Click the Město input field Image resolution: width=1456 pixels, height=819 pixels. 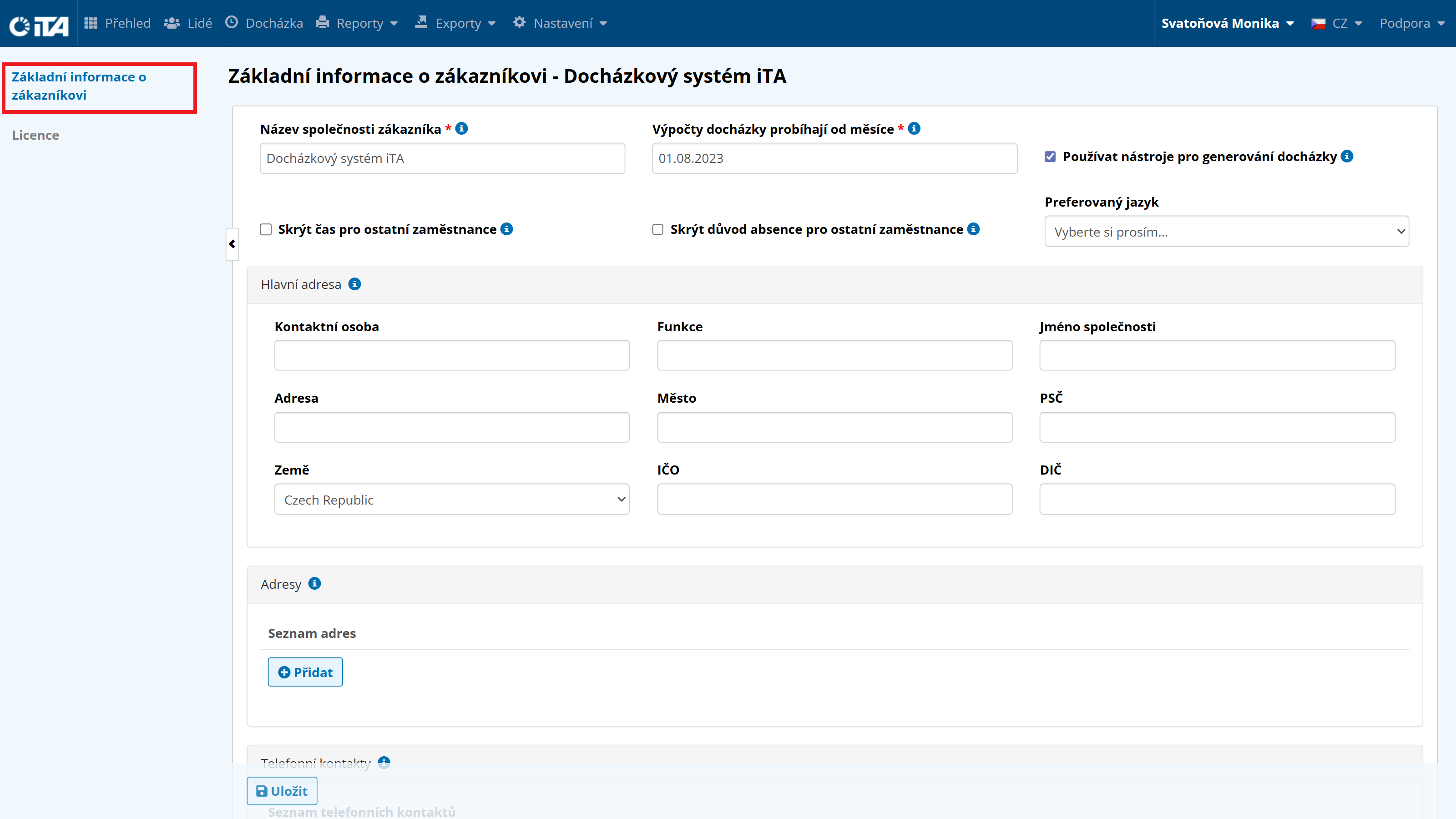835,427
